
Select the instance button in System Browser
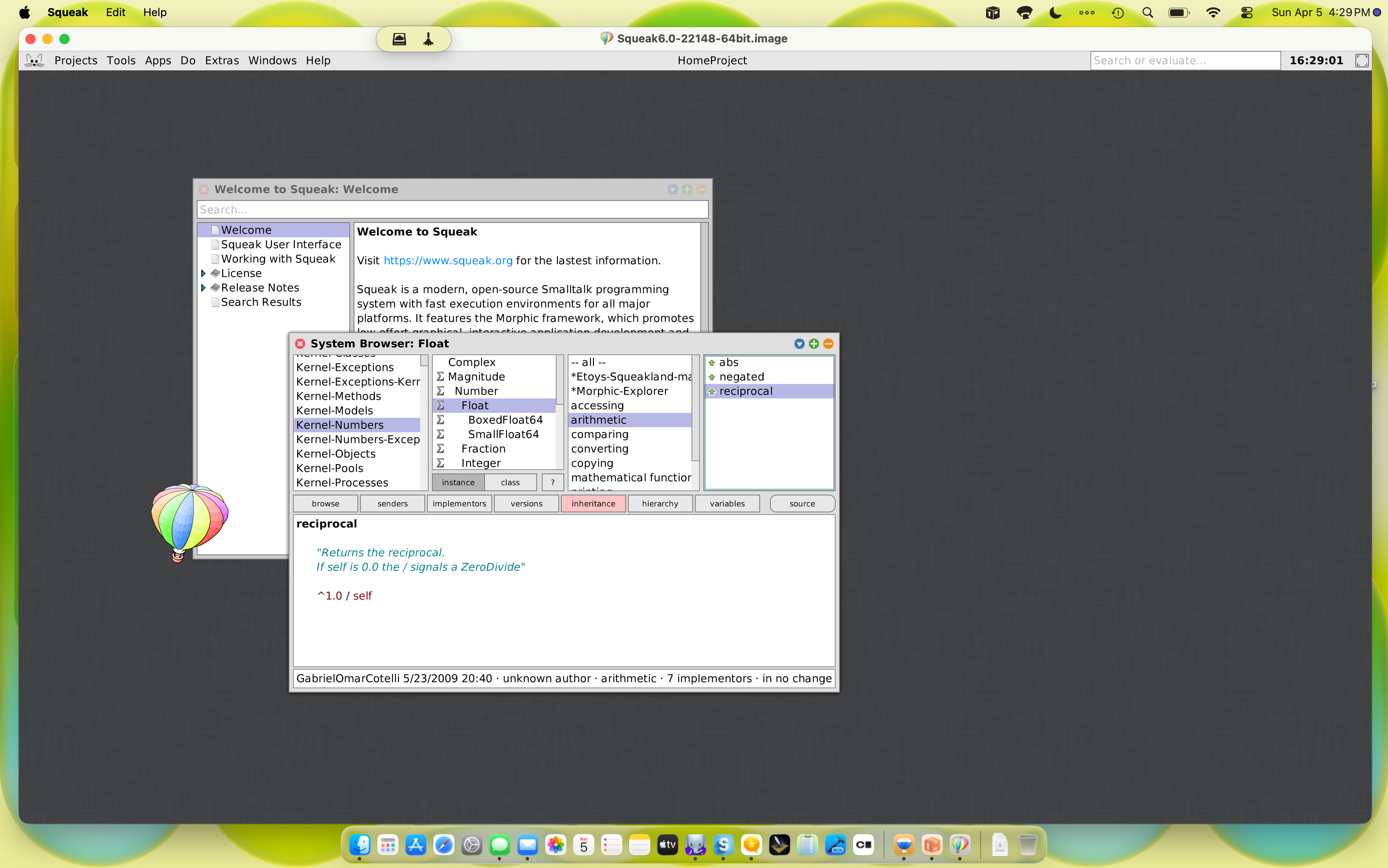[458, 482]
